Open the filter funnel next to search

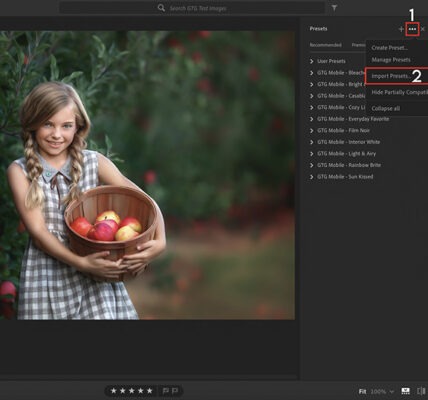334,8
